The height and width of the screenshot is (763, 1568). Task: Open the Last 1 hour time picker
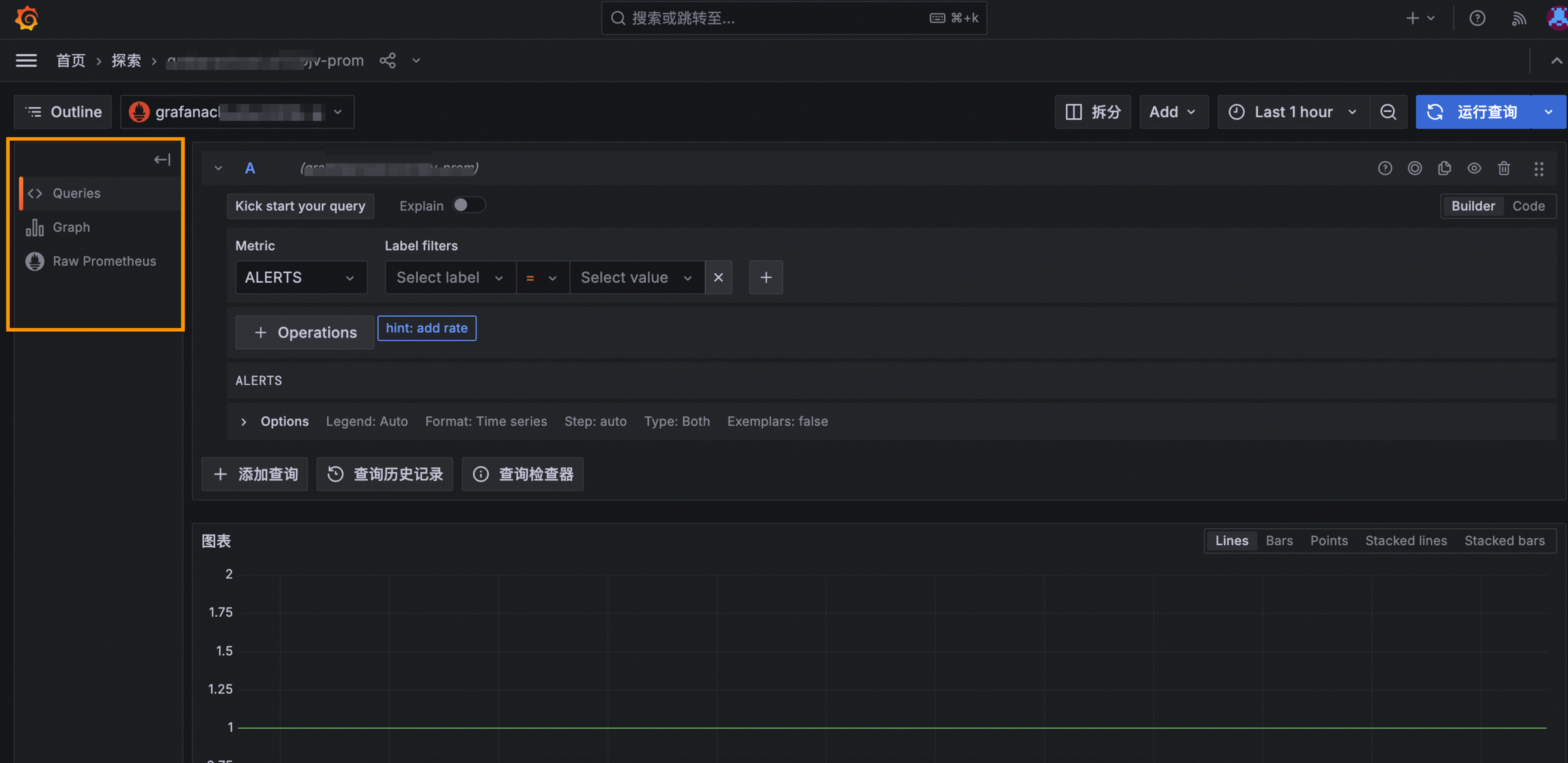(x=1293, y=112)
